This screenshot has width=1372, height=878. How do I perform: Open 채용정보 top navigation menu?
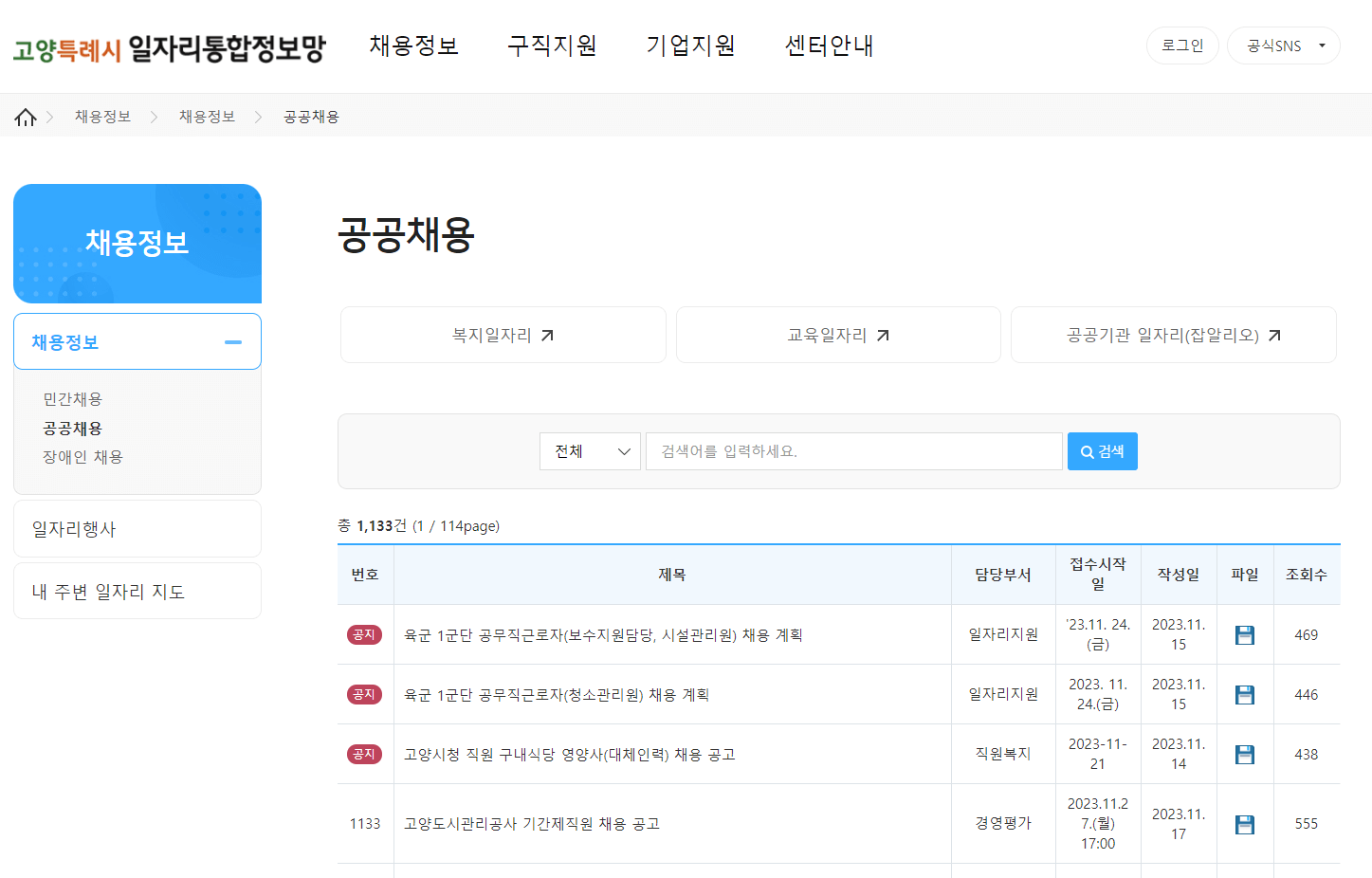413,46
